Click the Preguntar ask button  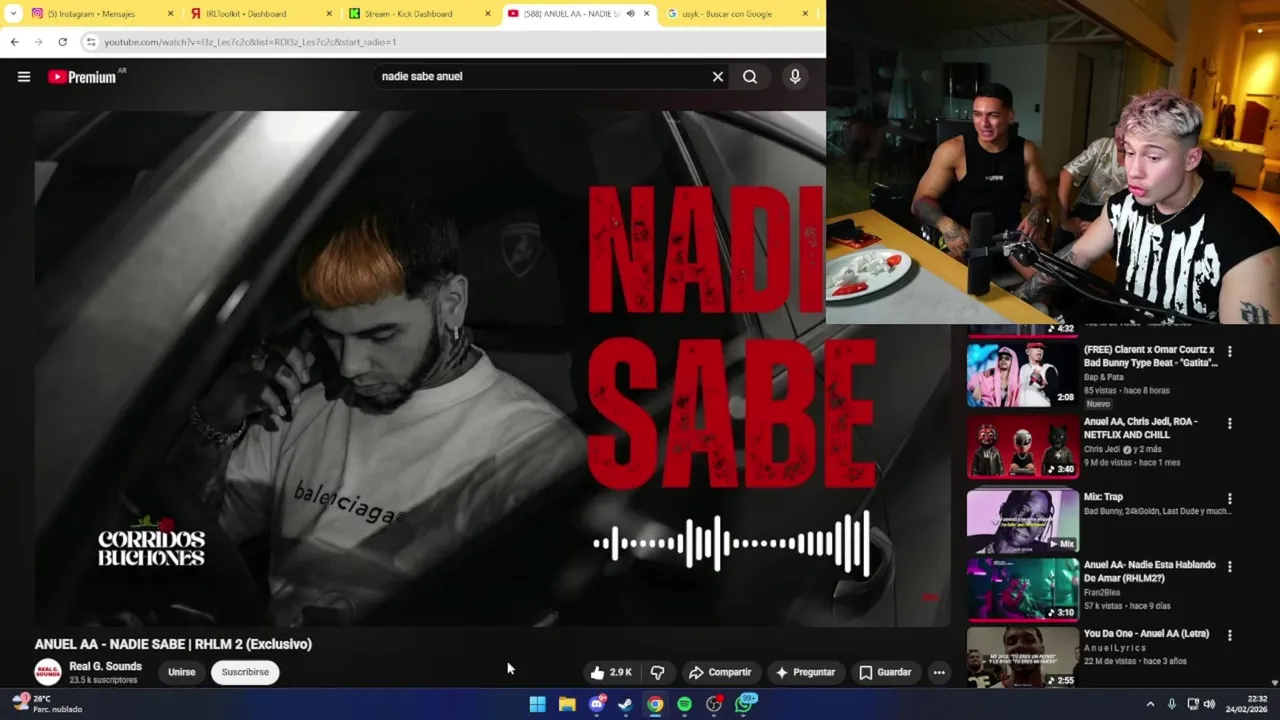[805, 673]
